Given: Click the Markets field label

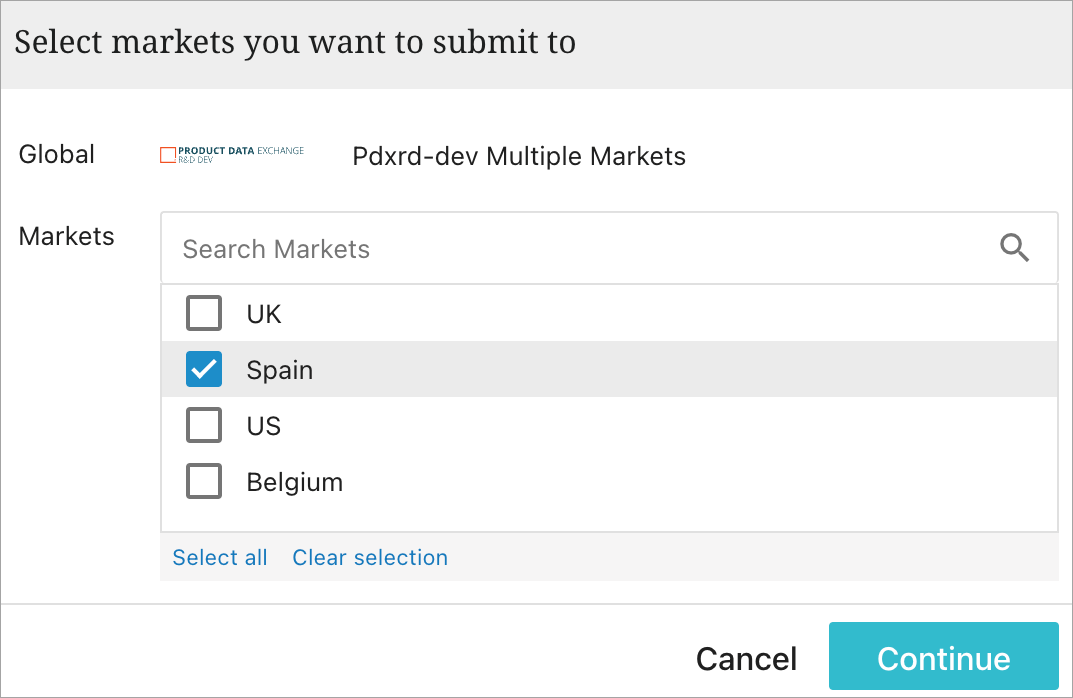Looking at the screenshot, I should pos(67,236).
